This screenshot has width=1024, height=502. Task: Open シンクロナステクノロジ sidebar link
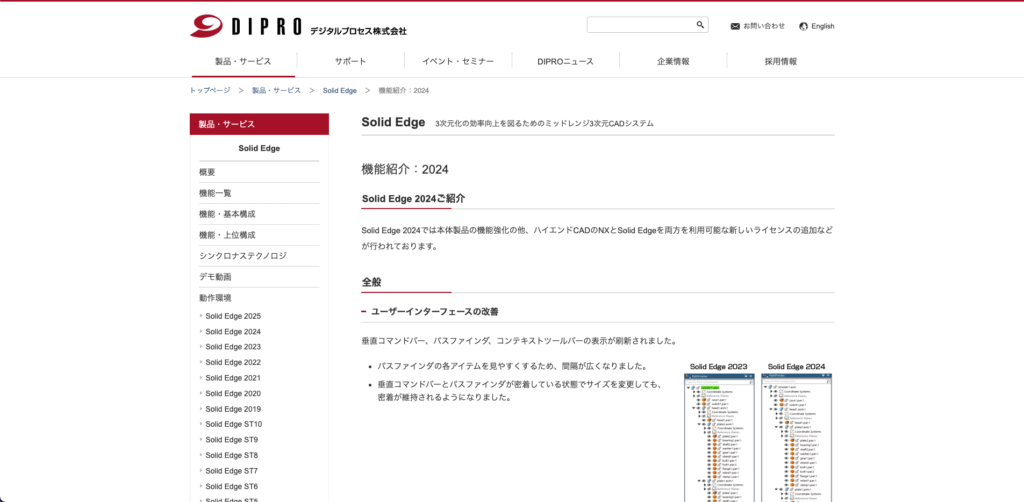pyautogui.click(x=242, y=255)
